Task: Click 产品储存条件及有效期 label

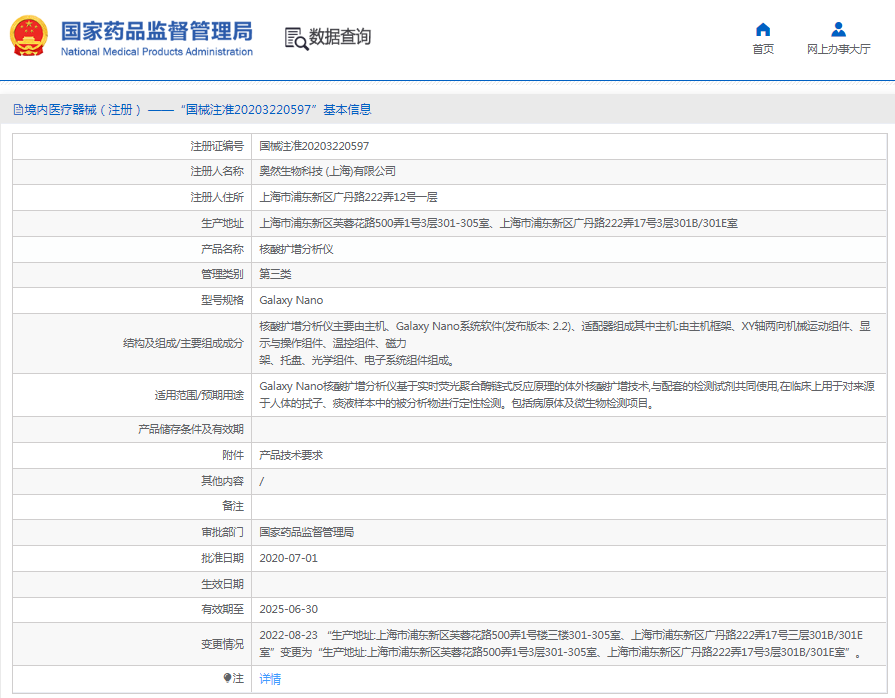Action: pyautogui.click(x=191, y=429)
